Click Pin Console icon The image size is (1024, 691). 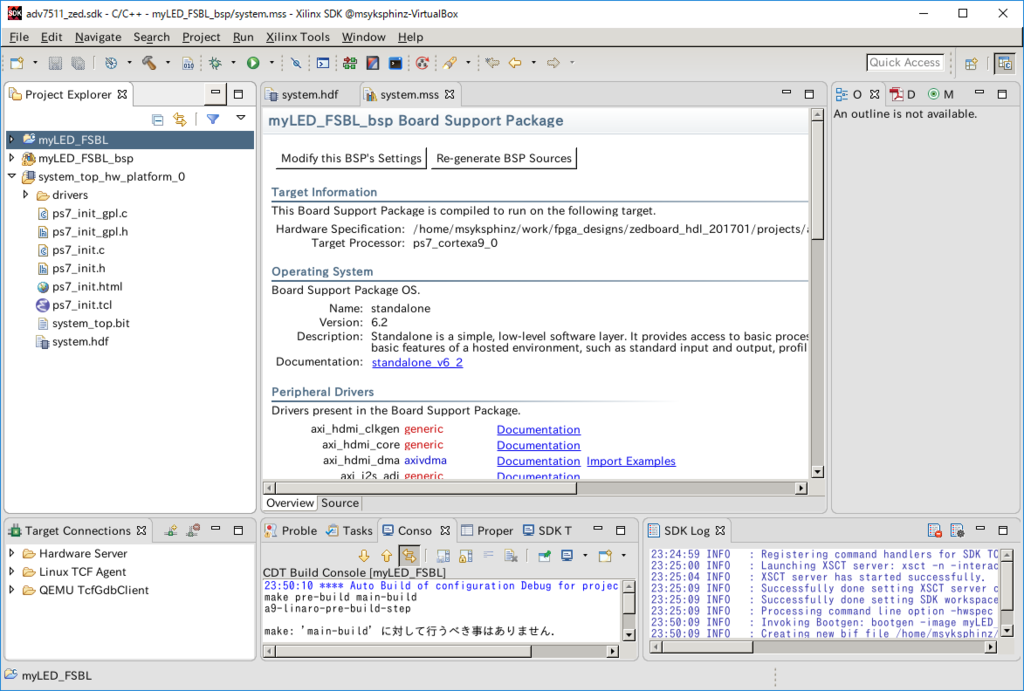[544, 556]
